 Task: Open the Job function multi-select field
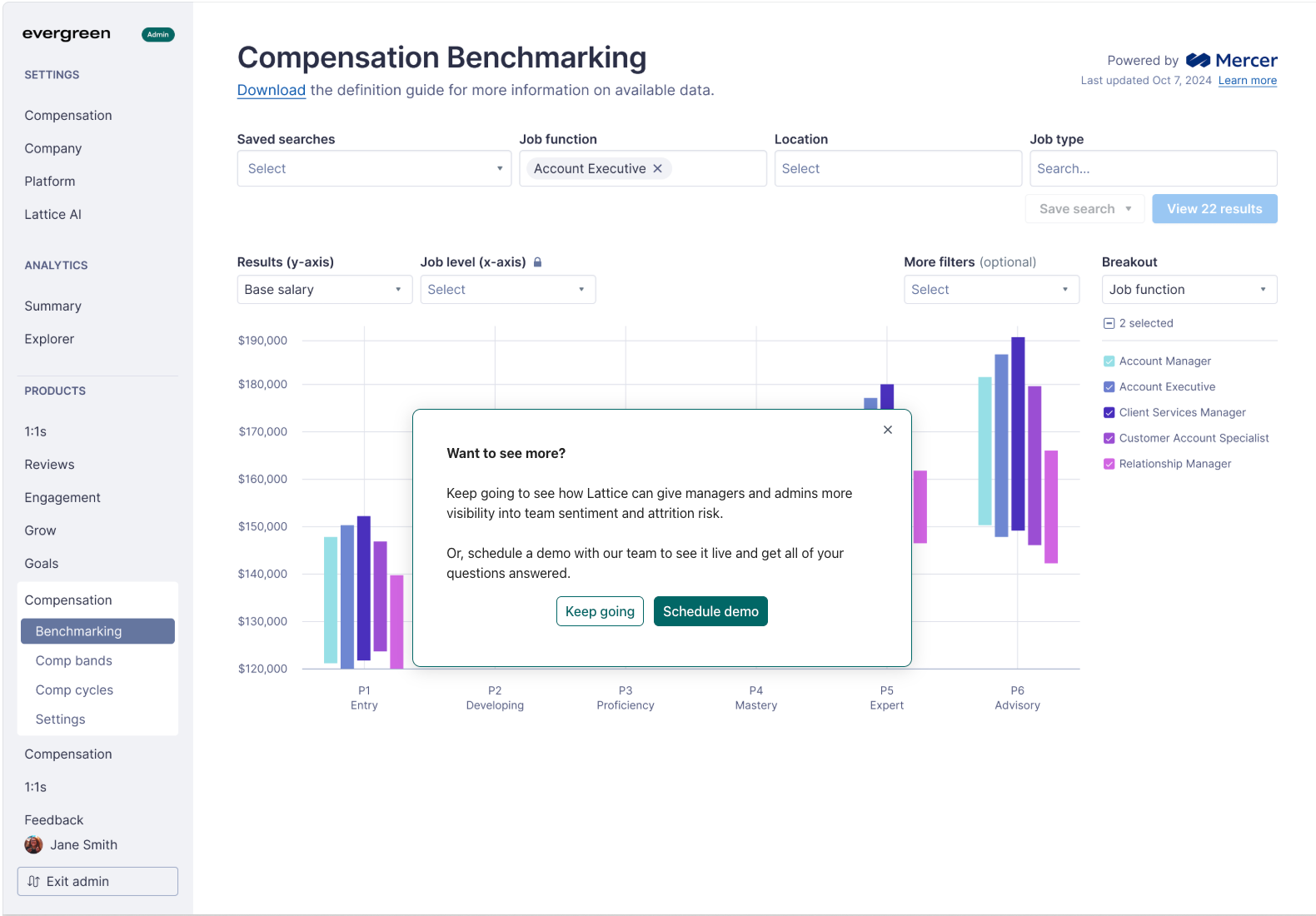click(x=643, y=168)
